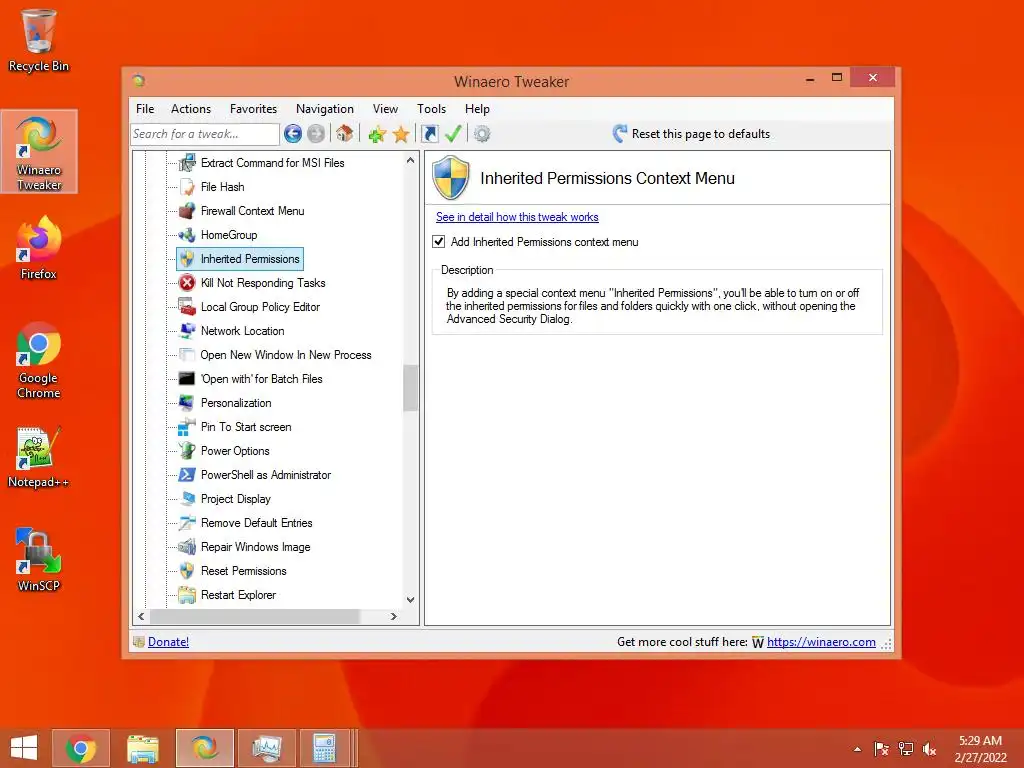The height and width of the screenshot is (768, 1024).
Task: Click horizontal scrollbar right arrow in tree
Action: coord(393,616)
